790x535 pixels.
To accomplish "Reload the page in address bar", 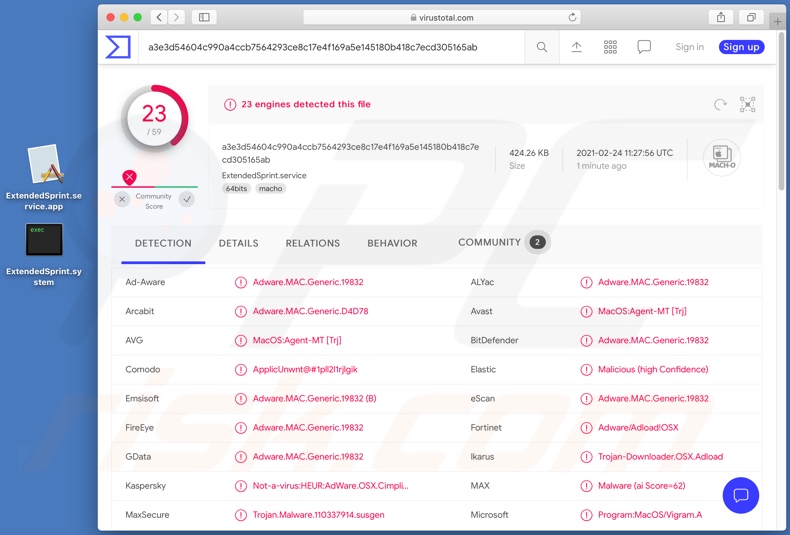I will pos(572,17).
